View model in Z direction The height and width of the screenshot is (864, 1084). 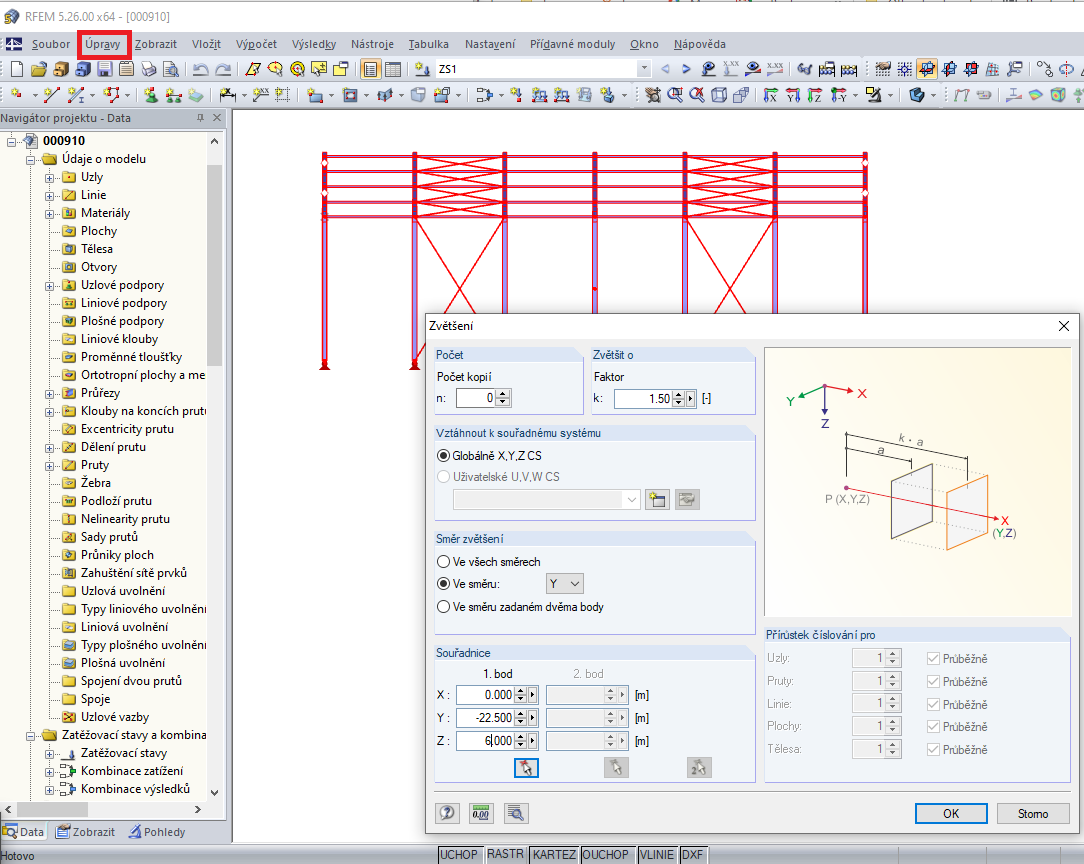[815, 95]
